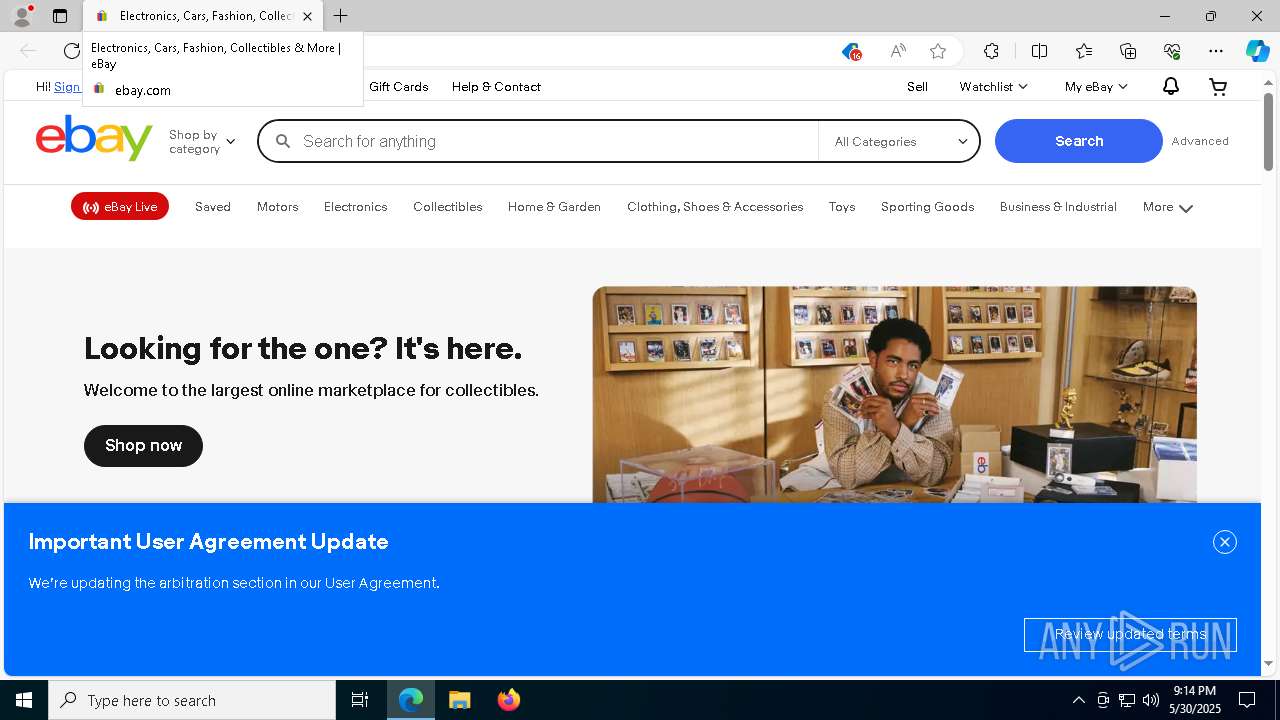Open Edge Settings and more menu

click(x=1216, y=51)
